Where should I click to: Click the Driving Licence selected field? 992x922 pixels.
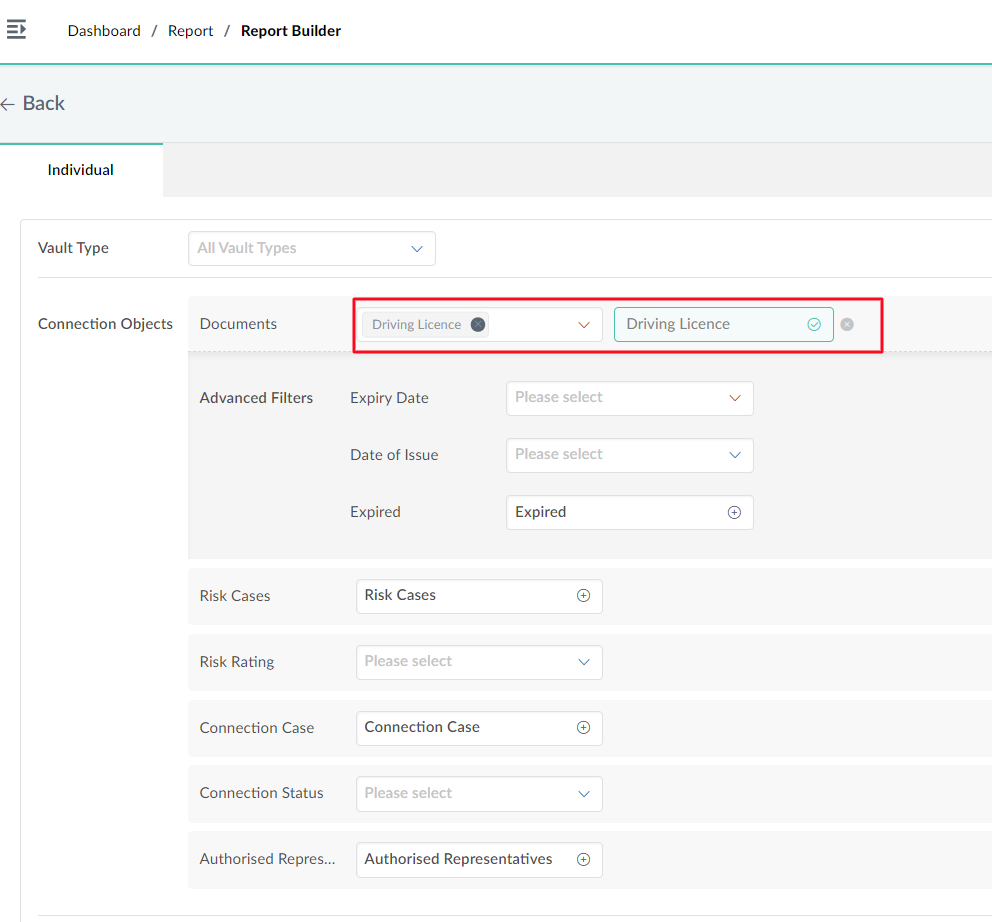click(723, 325)
